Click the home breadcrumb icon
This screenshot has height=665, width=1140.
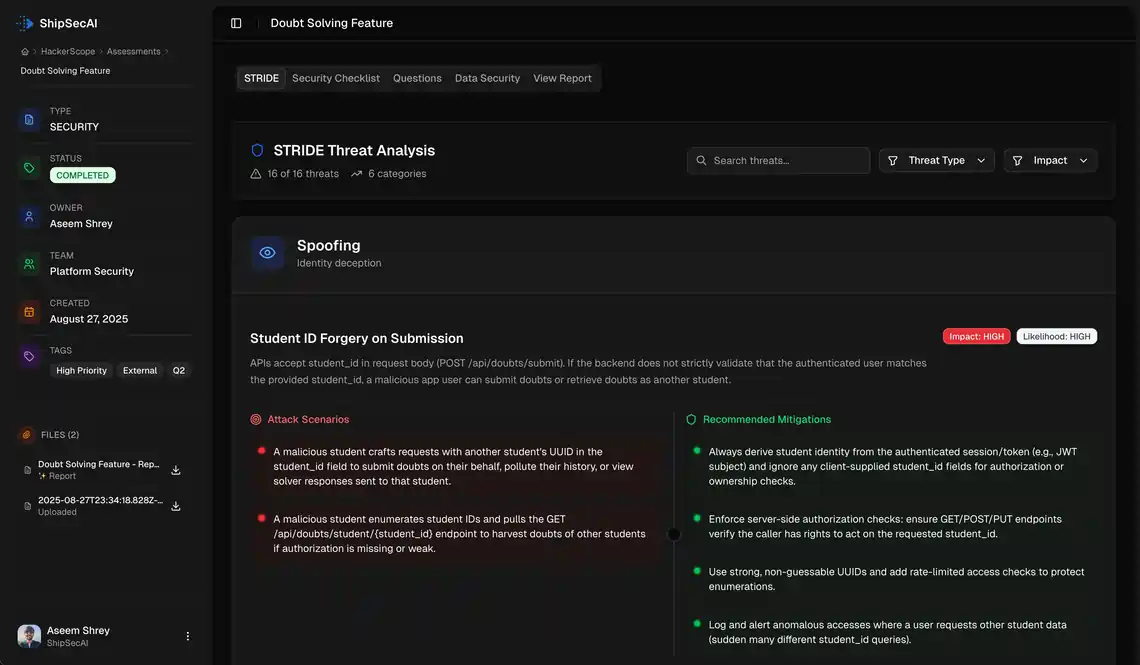coord(25,52)
